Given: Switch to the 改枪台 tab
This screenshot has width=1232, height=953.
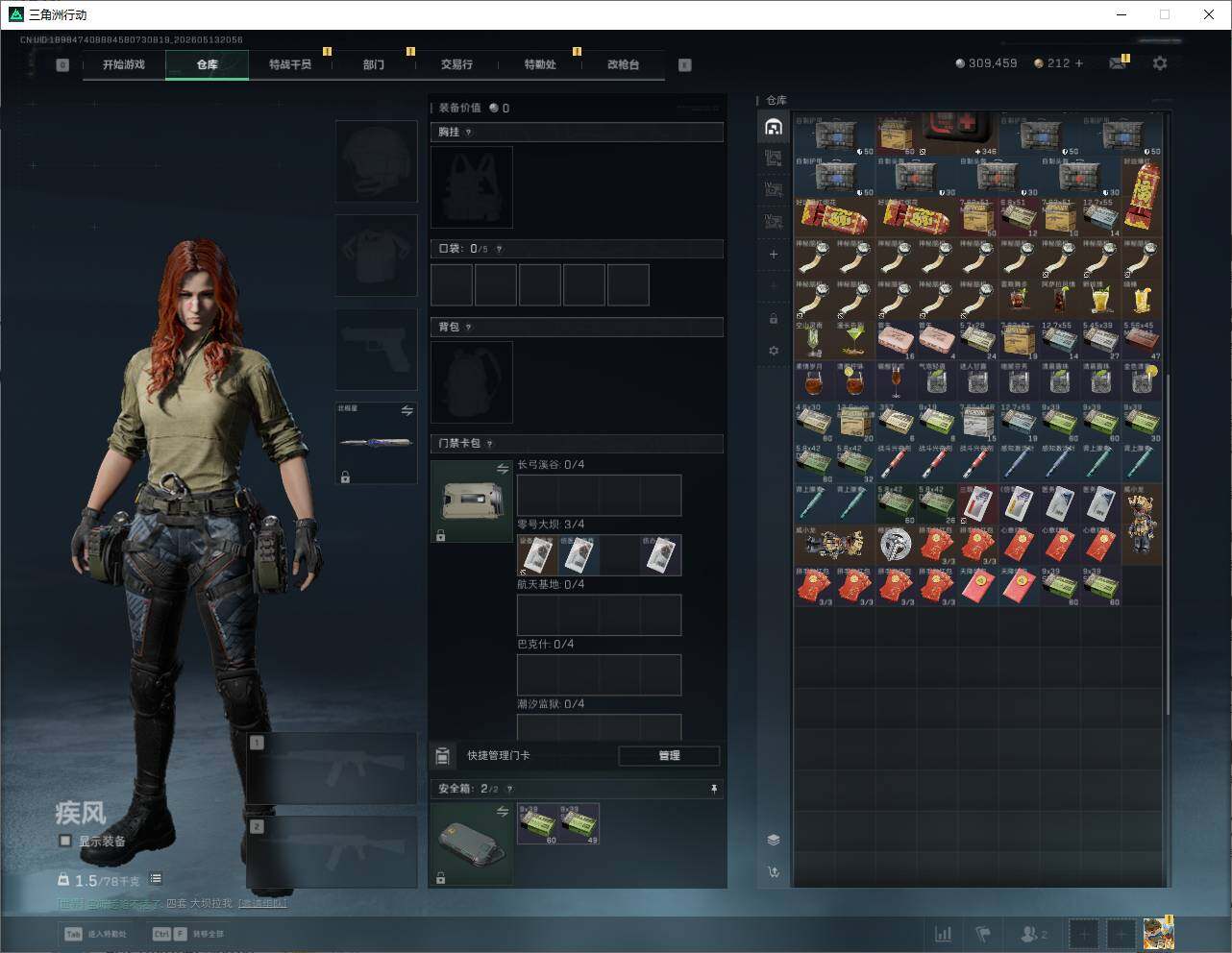Looking at the screenshot, I should (623, 64).
